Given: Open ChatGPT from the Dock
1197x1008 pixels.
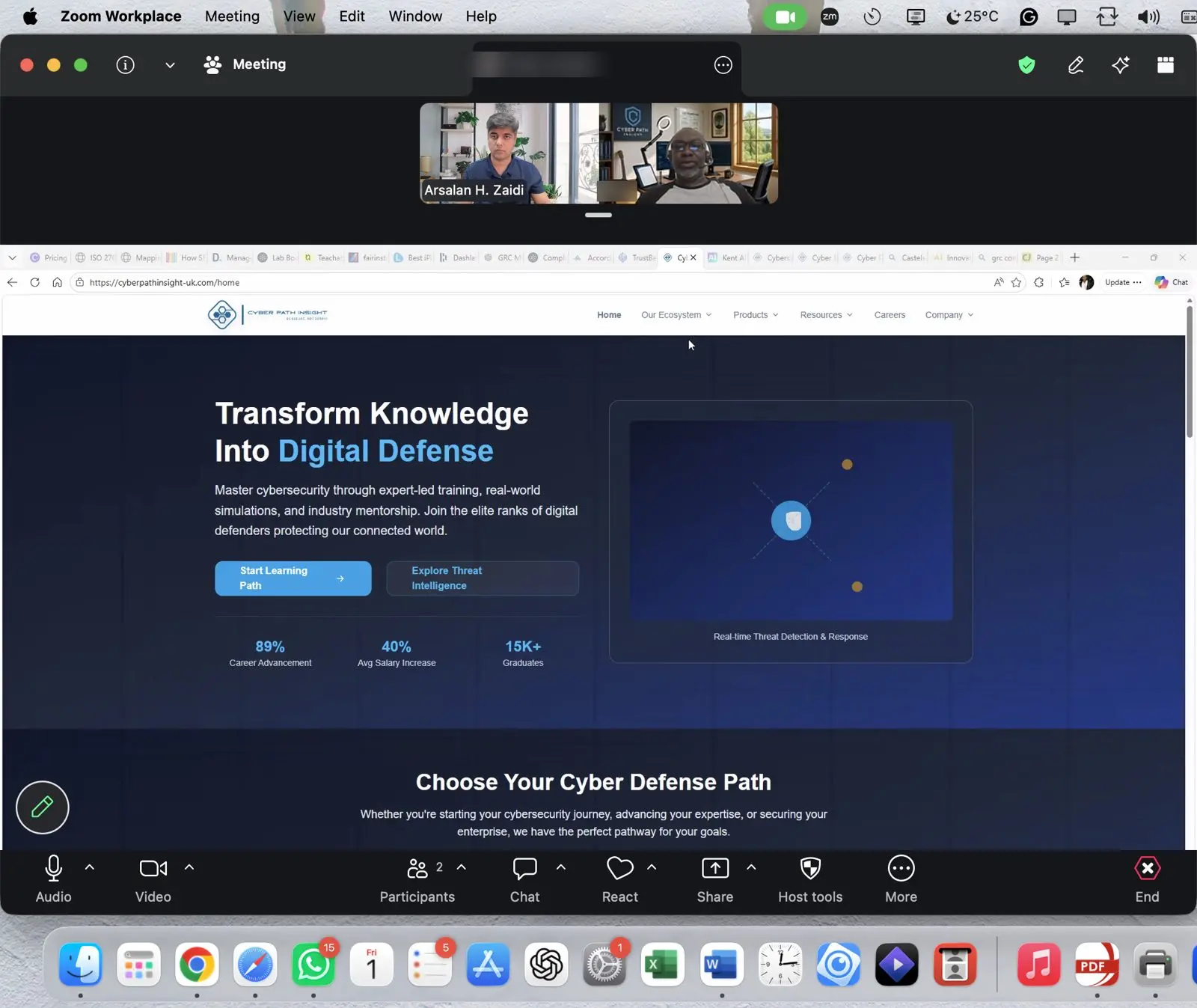Looking at the screenshot, I should point(546,965).
